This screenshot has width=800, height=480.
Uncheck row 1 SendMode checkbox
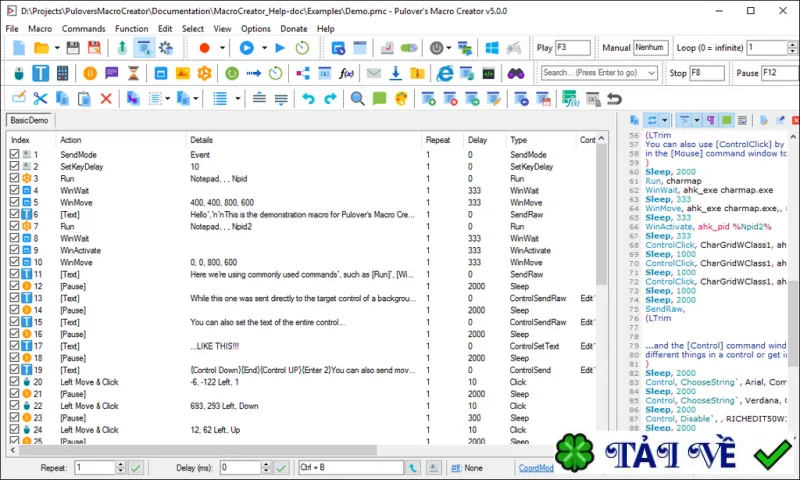coord(14,154)
